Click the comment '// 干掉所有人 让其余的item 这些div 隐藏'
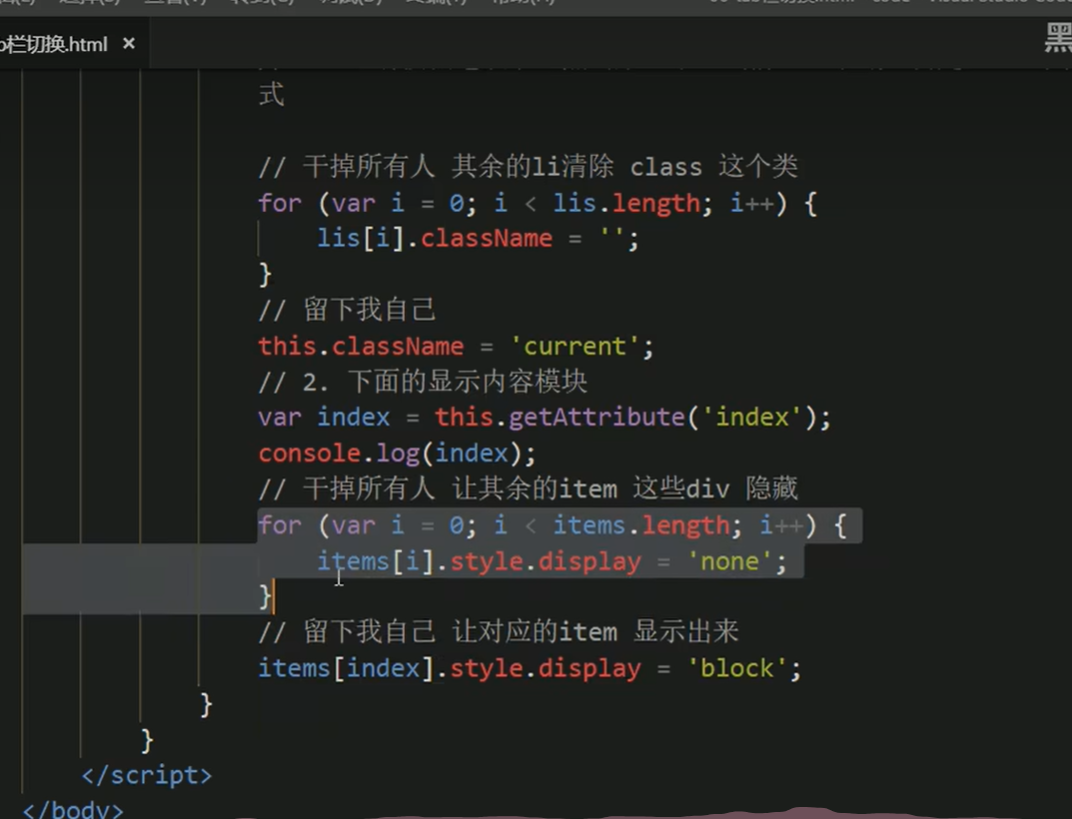This screenshot has width=1072, height=819. tap(528, 489)
